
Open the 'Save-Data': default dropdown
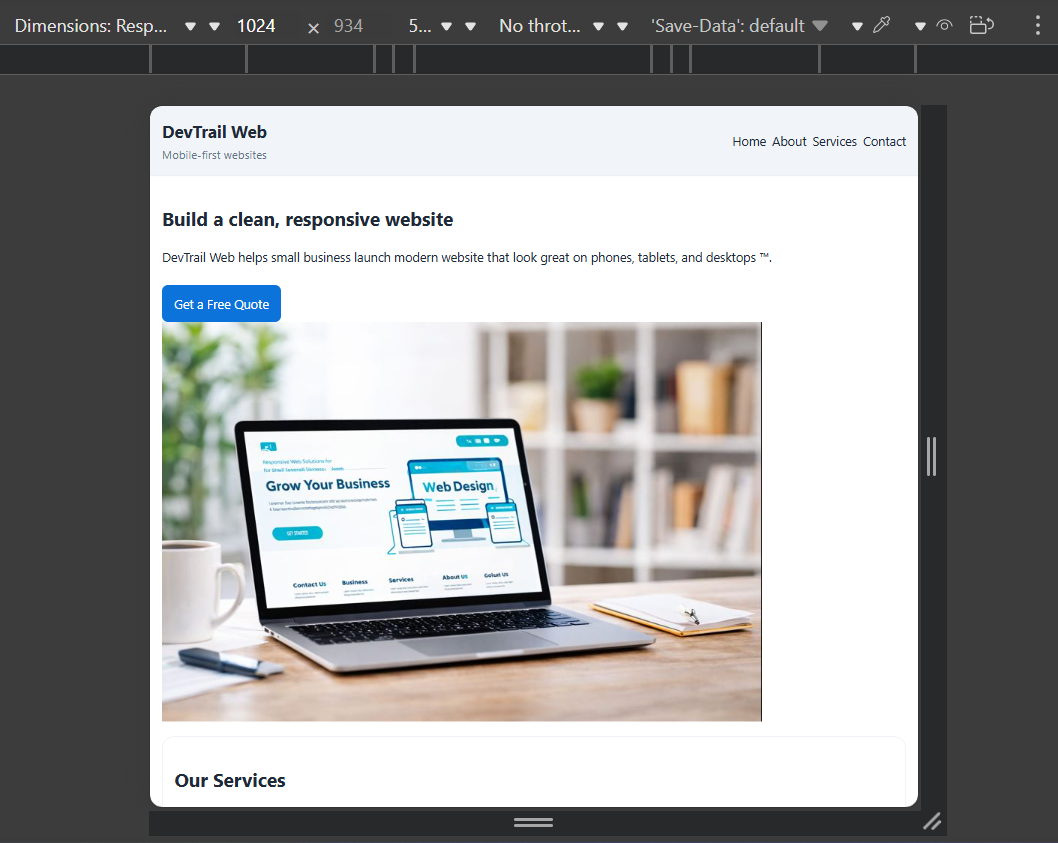pos(739,26)
